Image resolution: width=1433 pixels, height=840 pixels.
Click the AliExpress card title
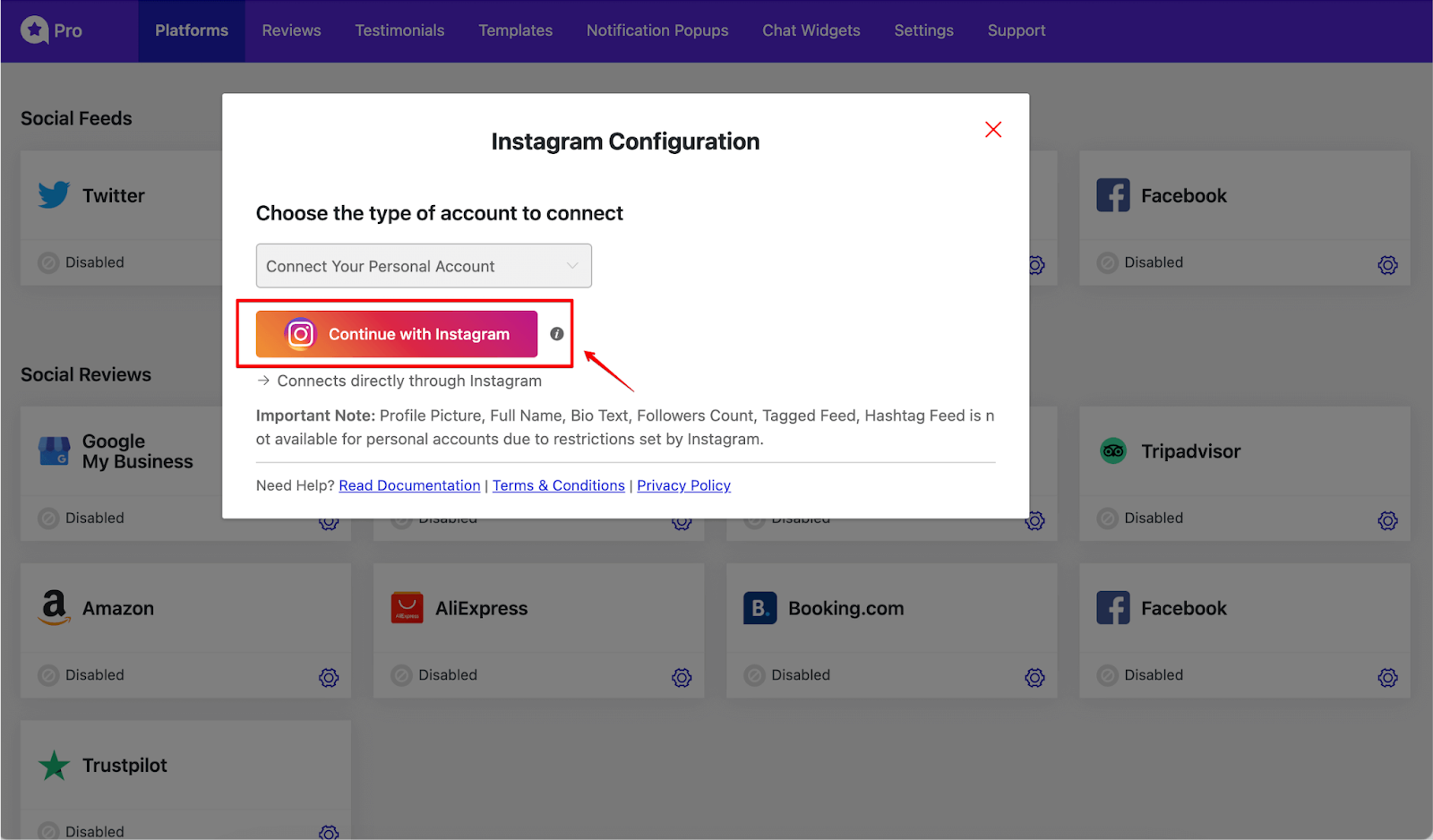pos(482,608)
